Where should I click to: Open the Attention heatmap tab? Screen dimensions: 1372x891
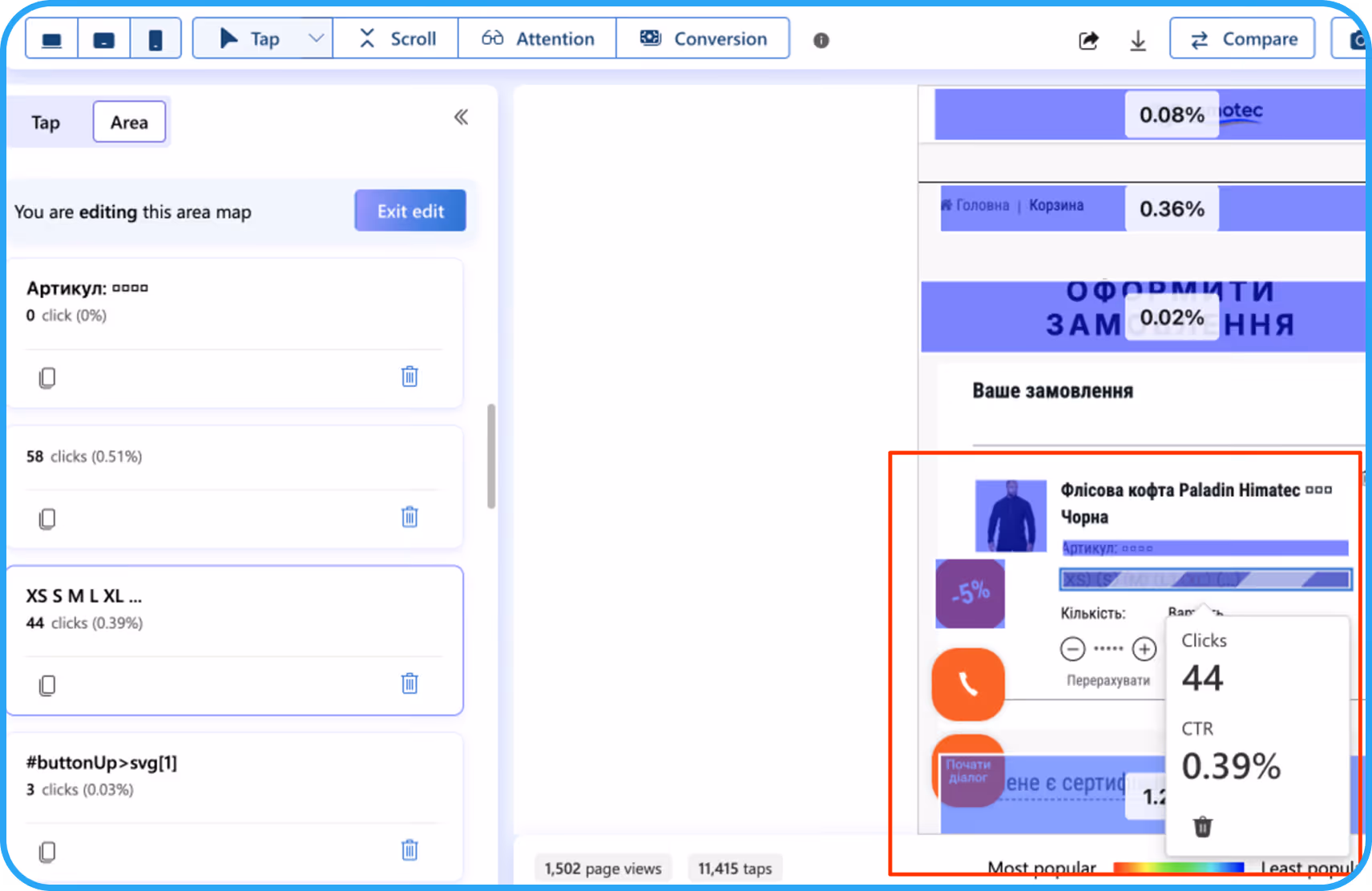coord(538,38)
